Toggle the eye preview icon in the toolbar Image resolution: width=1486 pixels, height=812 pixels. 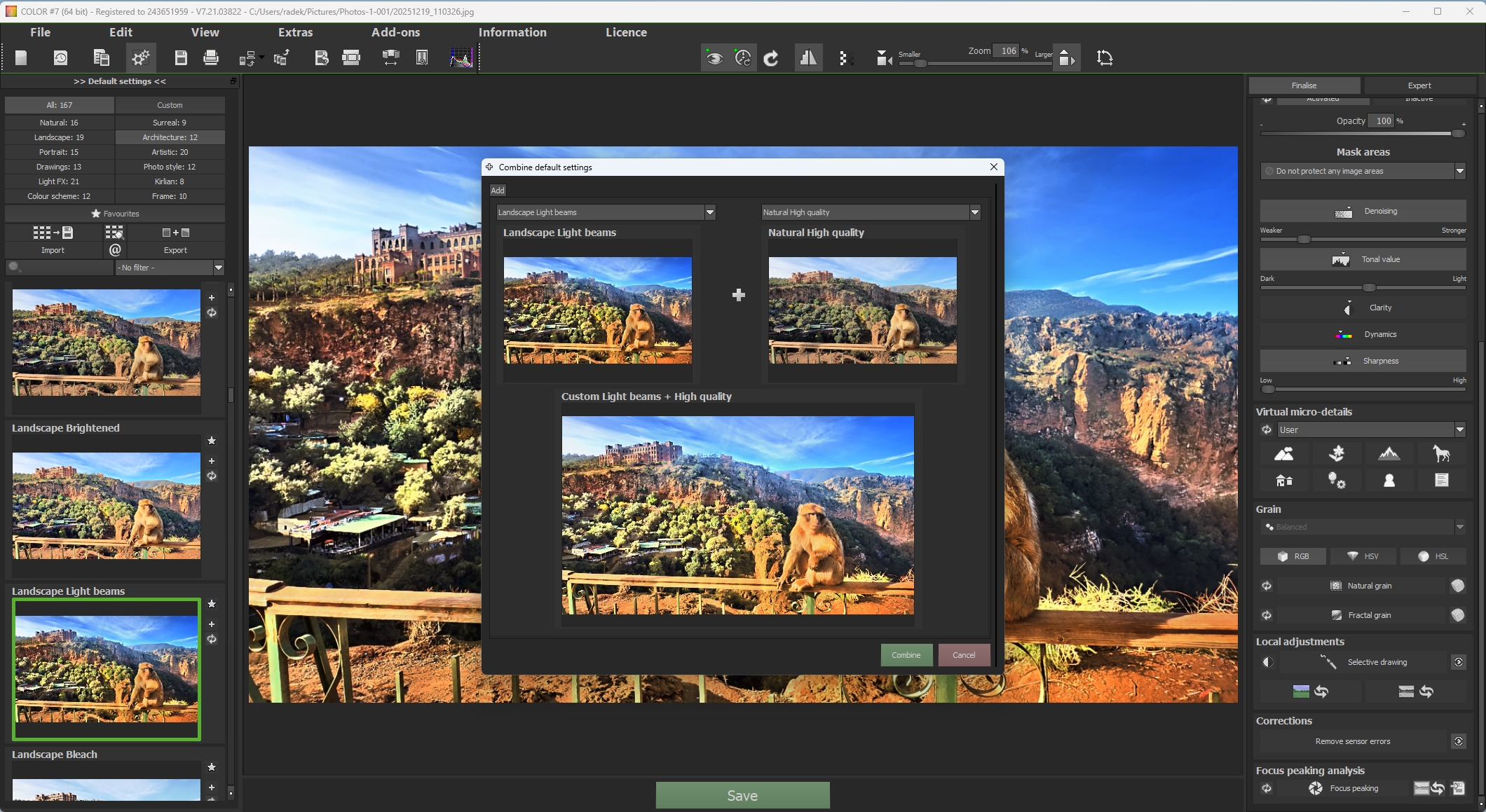click(714, 58)
